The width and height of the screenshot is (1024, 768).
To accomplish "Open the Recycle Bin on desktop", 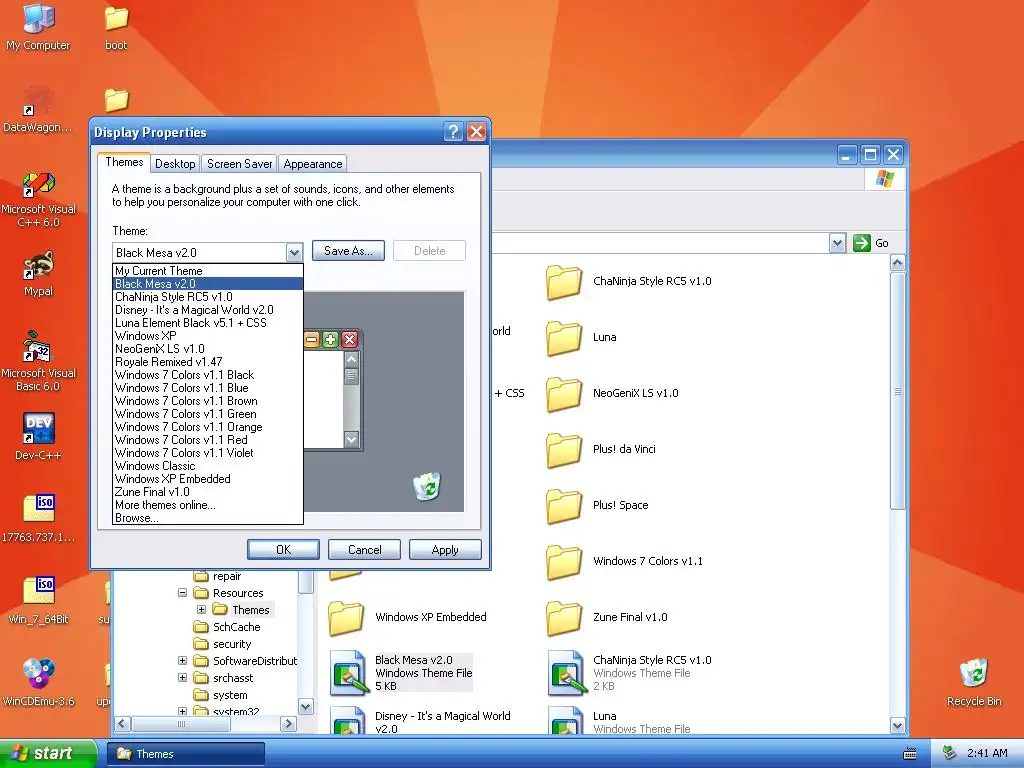I will (974, 682).
